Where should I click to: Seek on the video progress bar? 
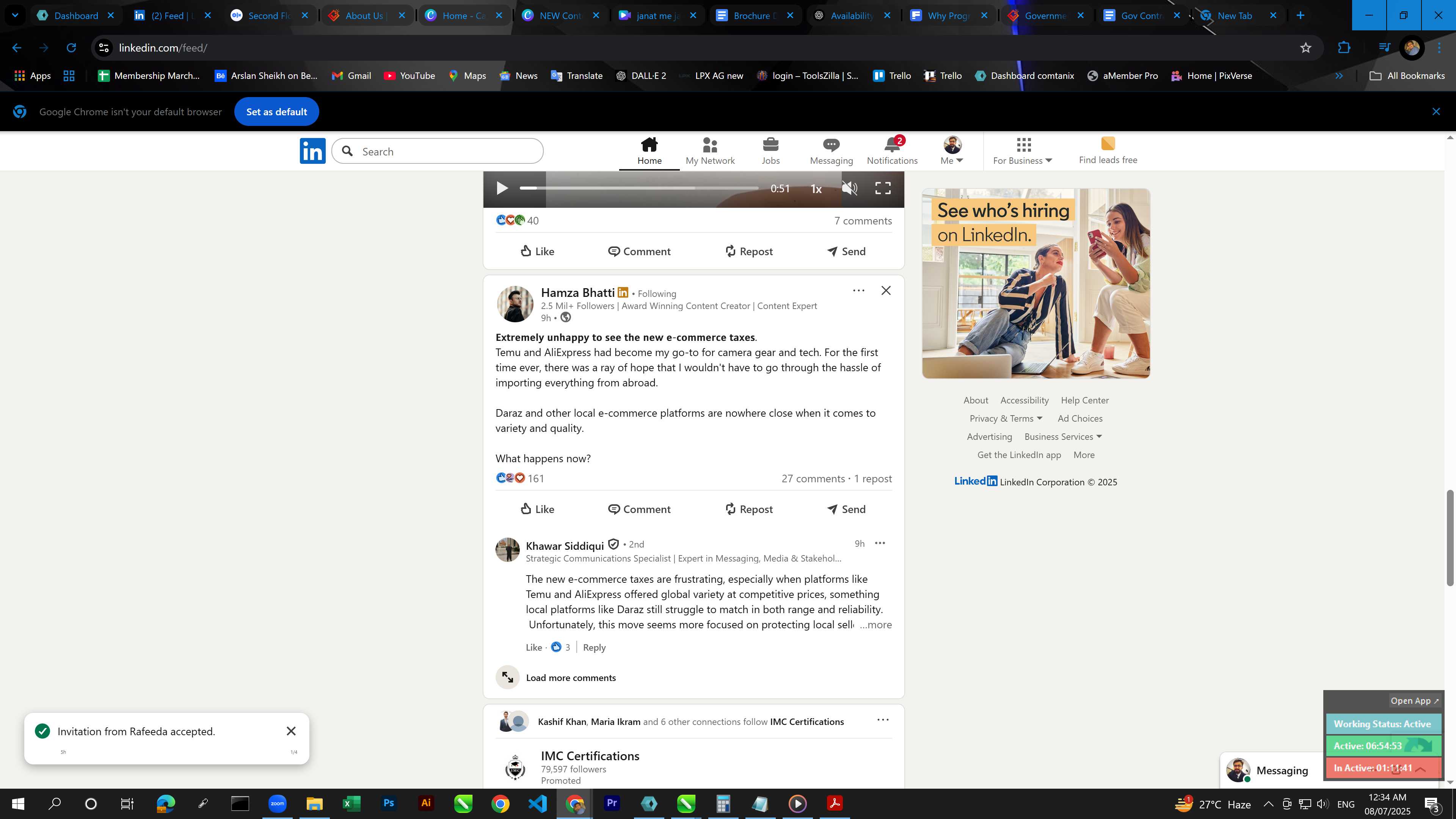click(639, 188)
